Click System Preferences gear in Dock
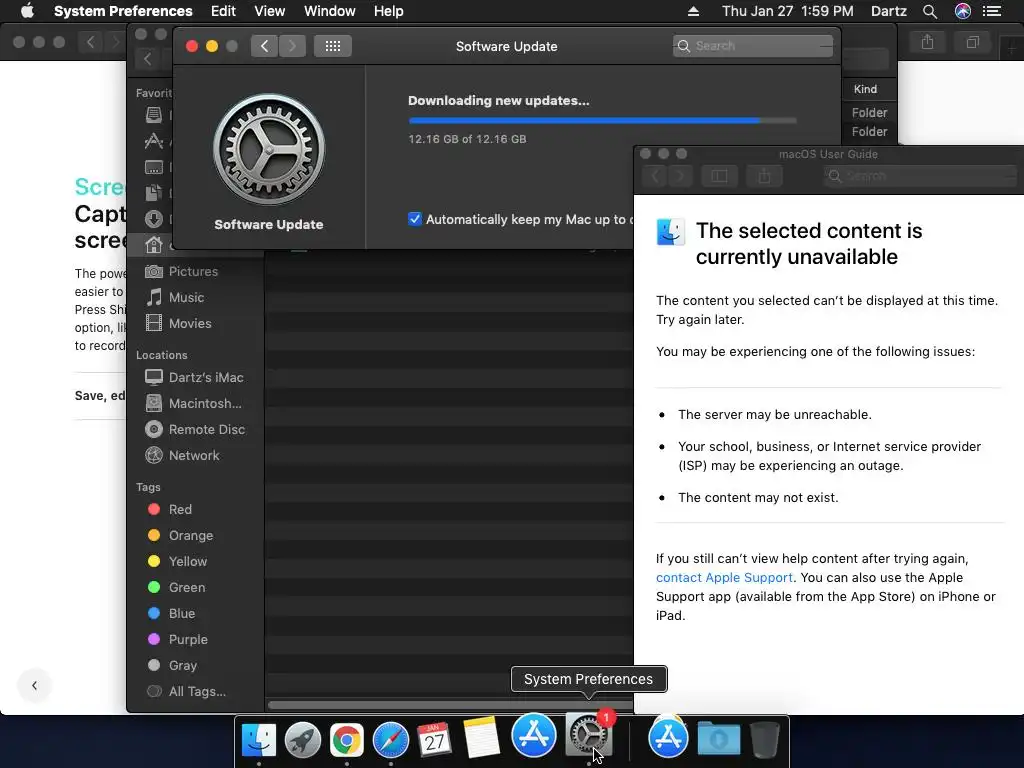The height and width of the screenshot is (768, 1024). (x=588, y=735)
